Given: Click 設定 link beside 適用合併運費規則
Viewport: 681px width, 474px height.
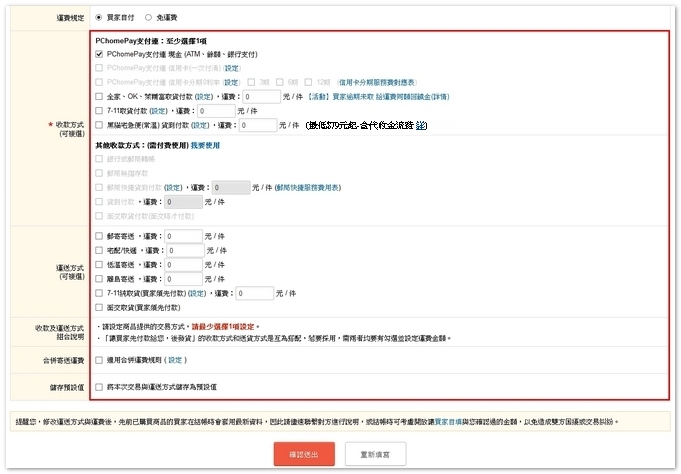Looking at the screenshot, I should pos(176,360).
